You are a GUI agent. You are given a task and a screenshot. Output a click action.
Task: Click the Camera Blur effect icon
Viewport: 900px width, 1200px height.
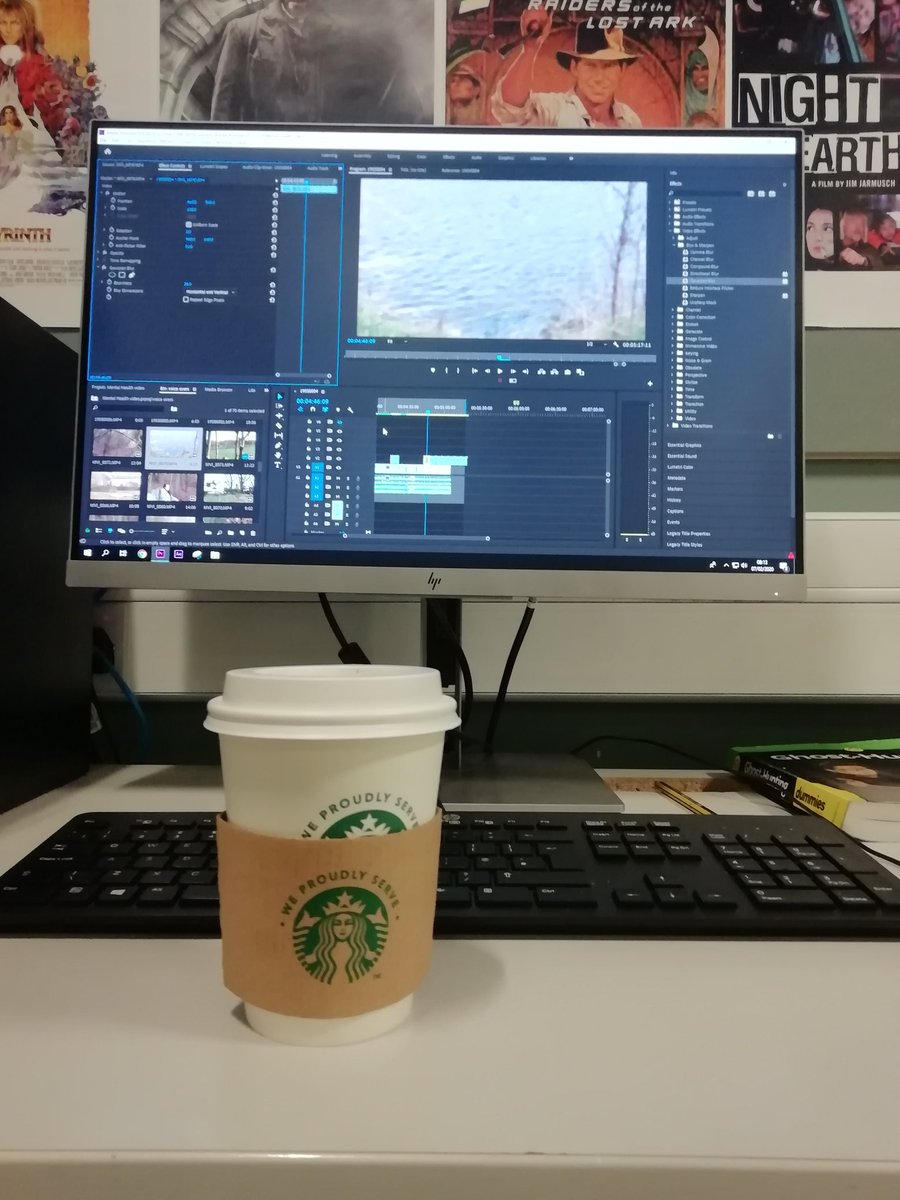tap(685, 252)
